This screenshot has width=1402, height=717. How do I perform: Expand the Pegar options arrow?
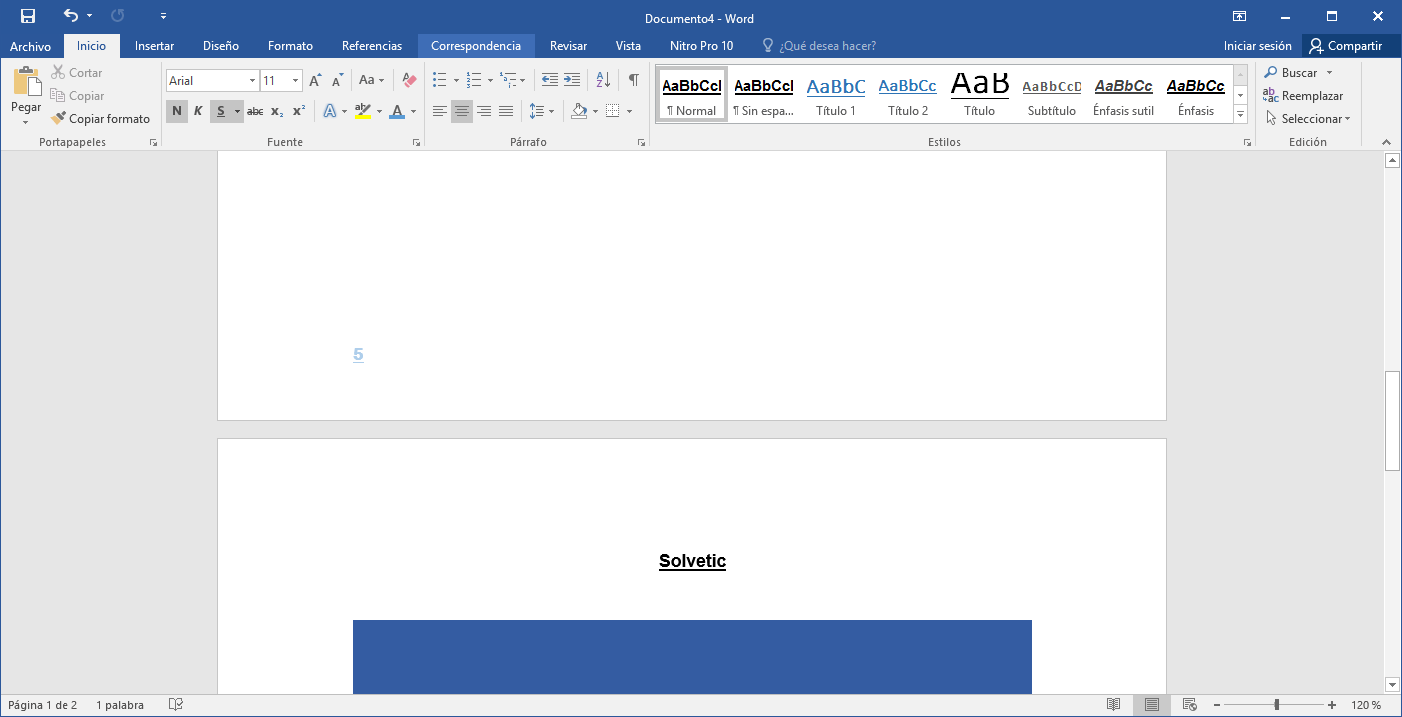point(26,121)
